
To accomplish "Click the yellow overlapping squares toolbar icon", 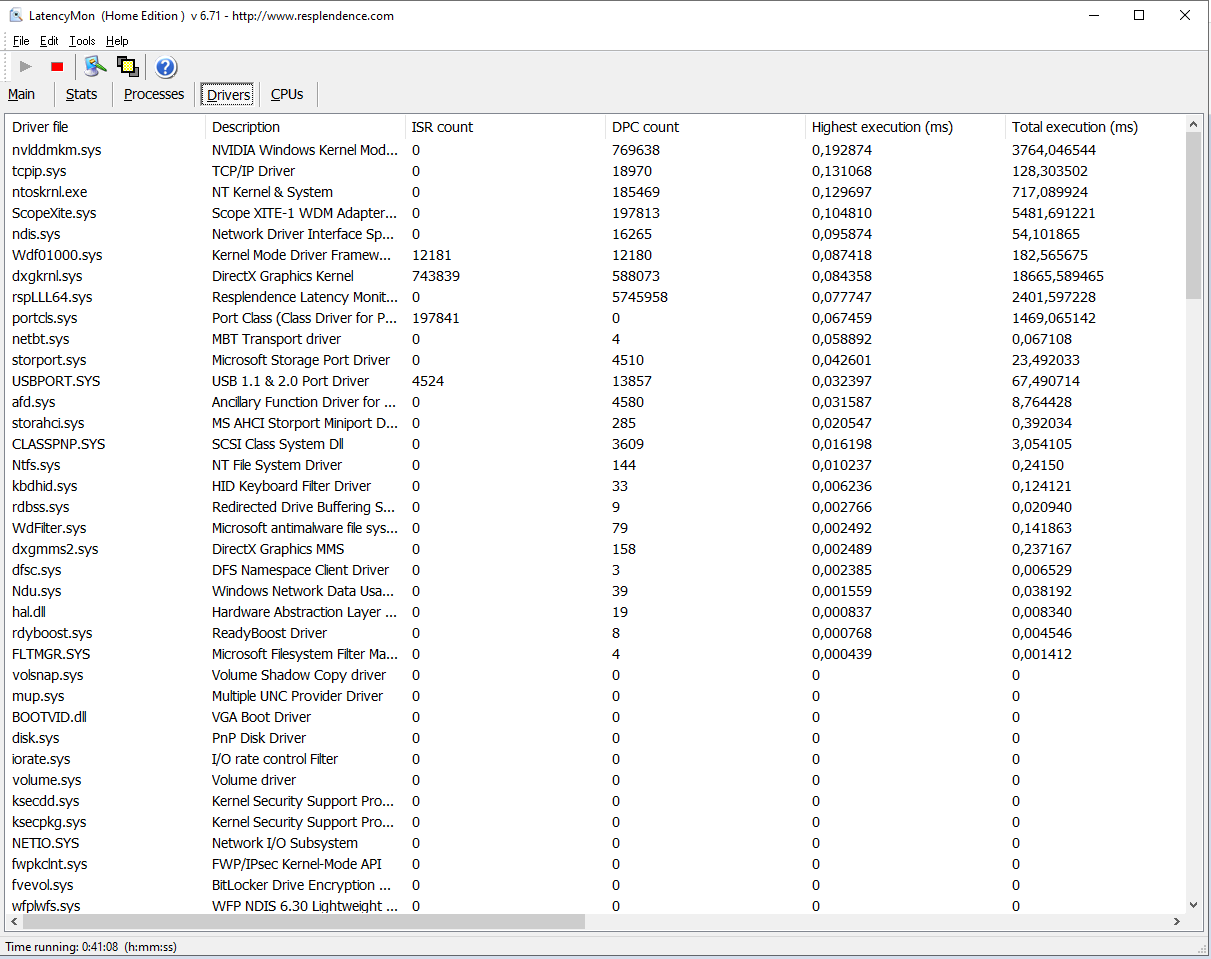I will coord(127,67).
